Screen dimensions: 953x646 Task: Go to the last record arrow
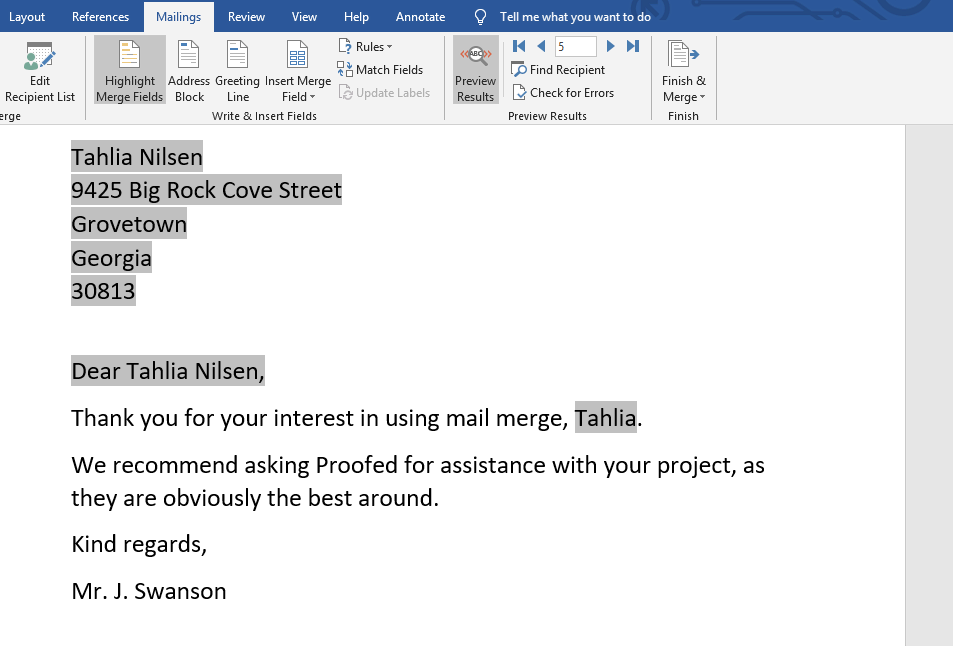coord(632,45)
